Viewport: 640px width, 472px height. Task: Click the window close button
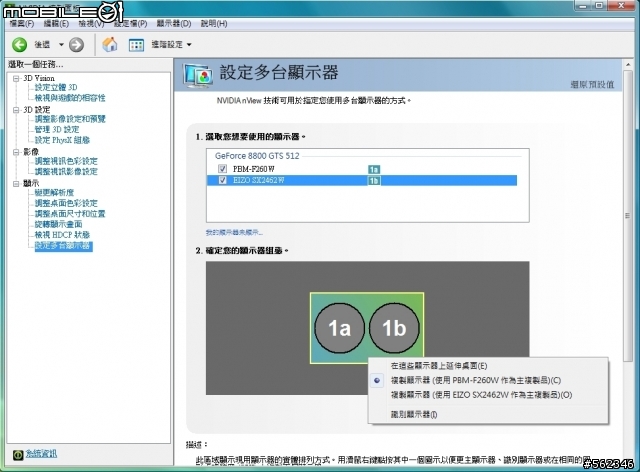click(x=621, y=5)
